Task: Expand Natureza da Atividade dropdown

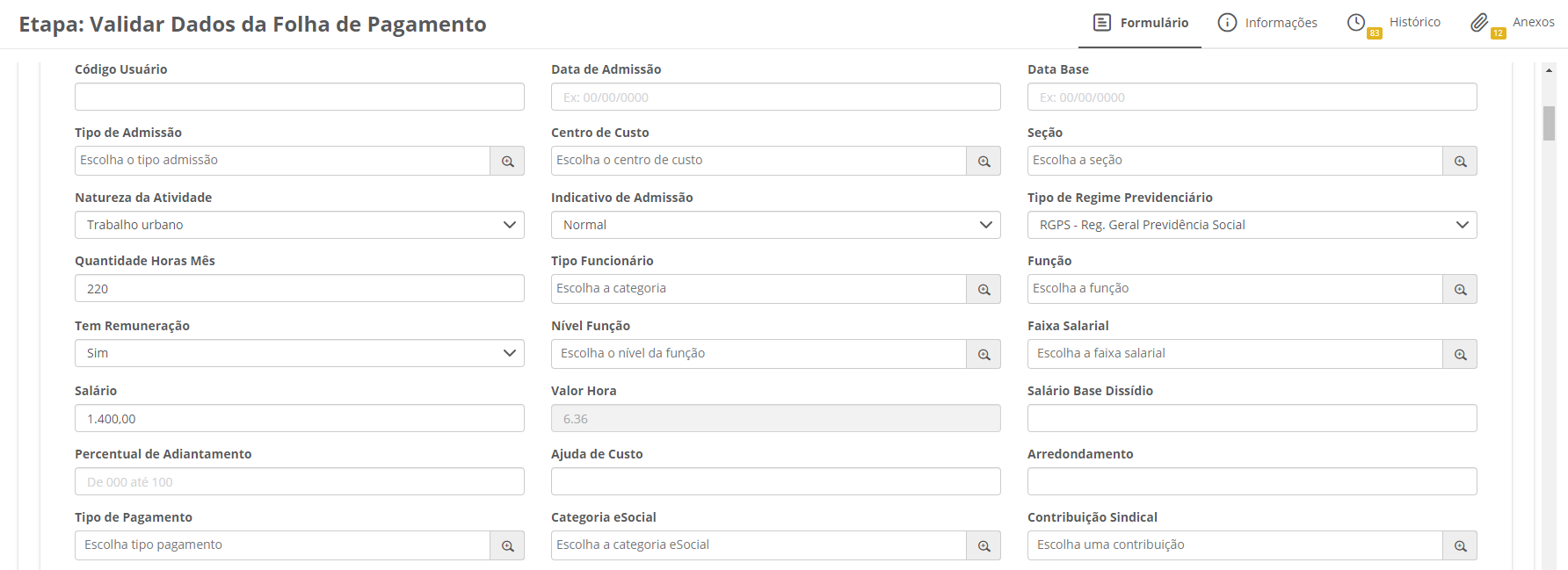Action: 299,225
